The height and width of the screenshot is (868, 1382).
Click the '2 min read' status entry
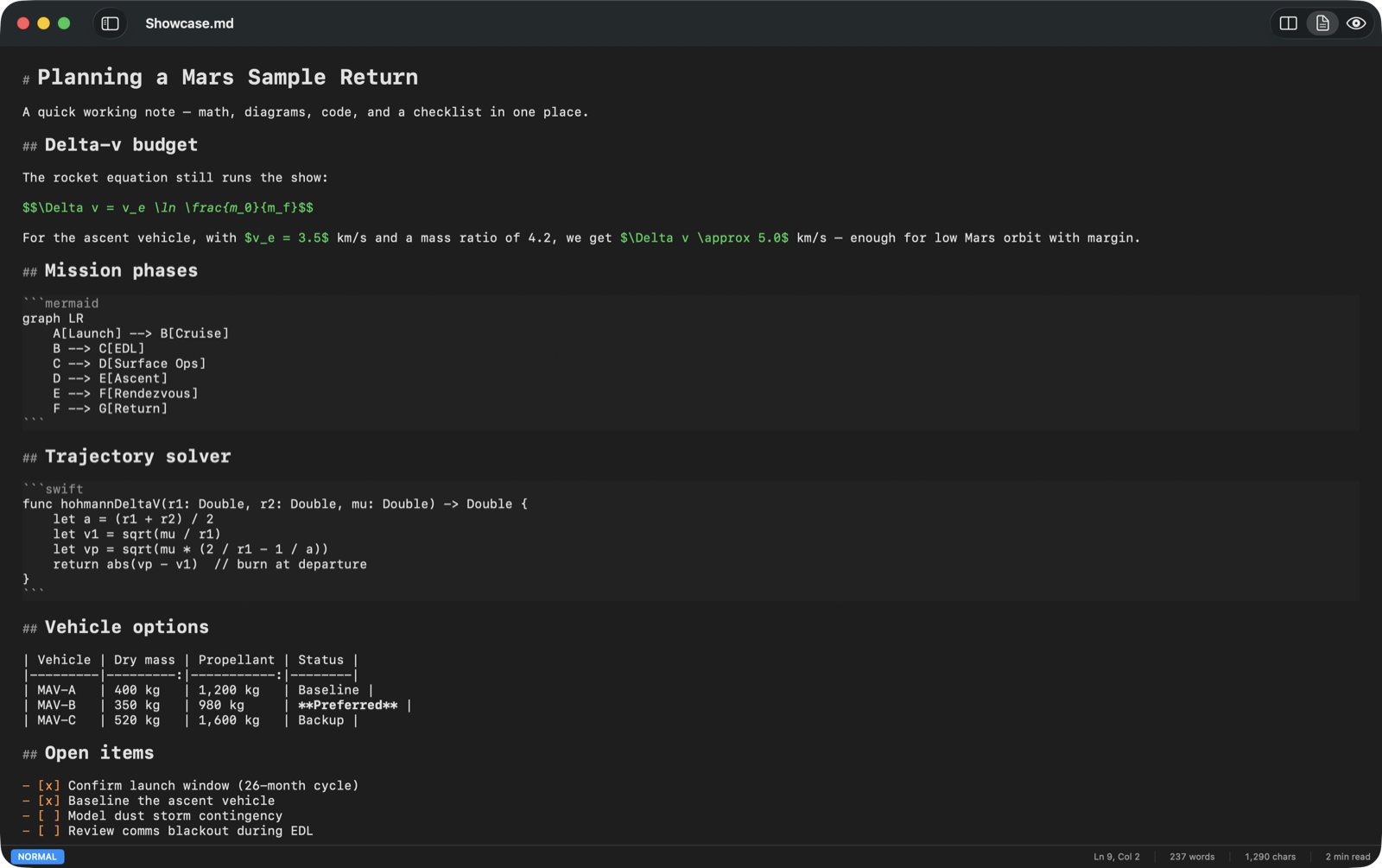1347,857
